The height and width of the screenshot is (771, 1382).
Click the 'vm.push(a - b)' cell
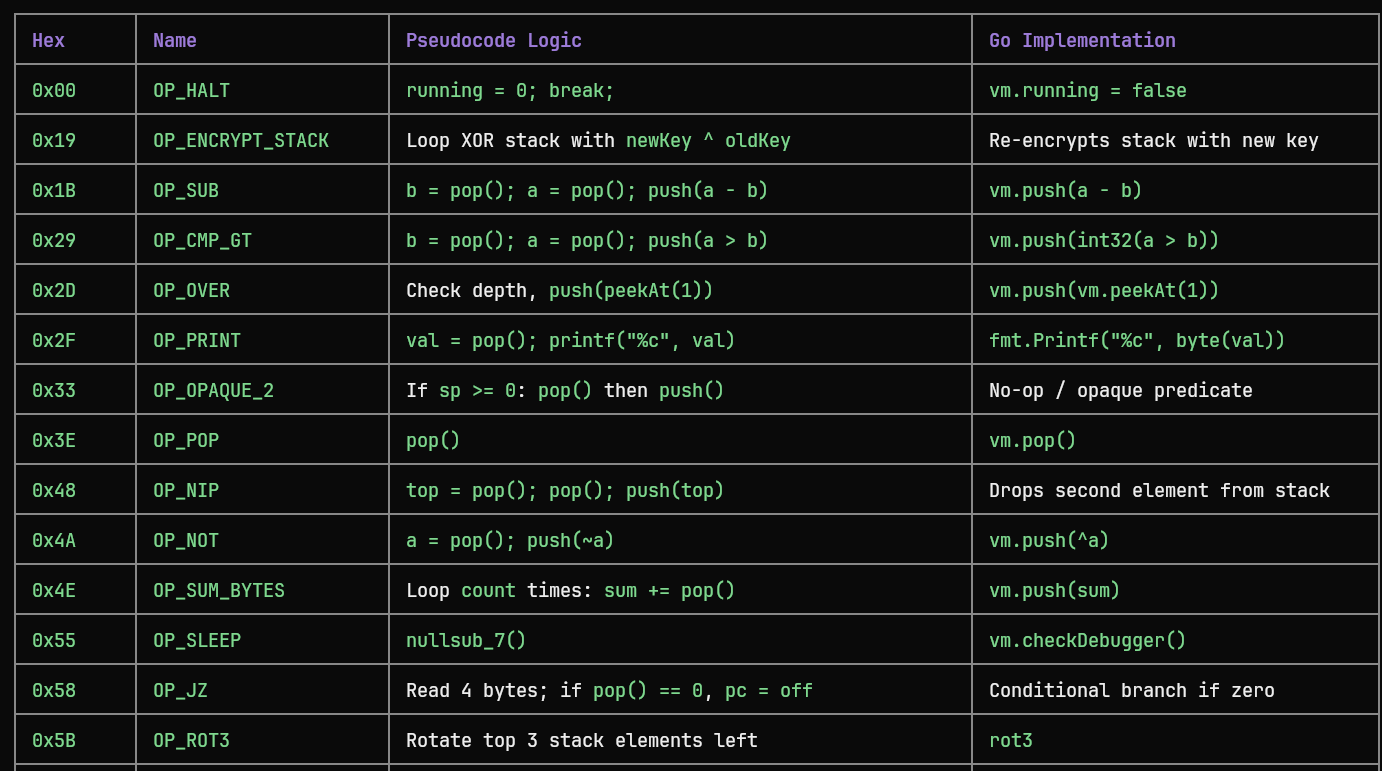point(1176,190)
